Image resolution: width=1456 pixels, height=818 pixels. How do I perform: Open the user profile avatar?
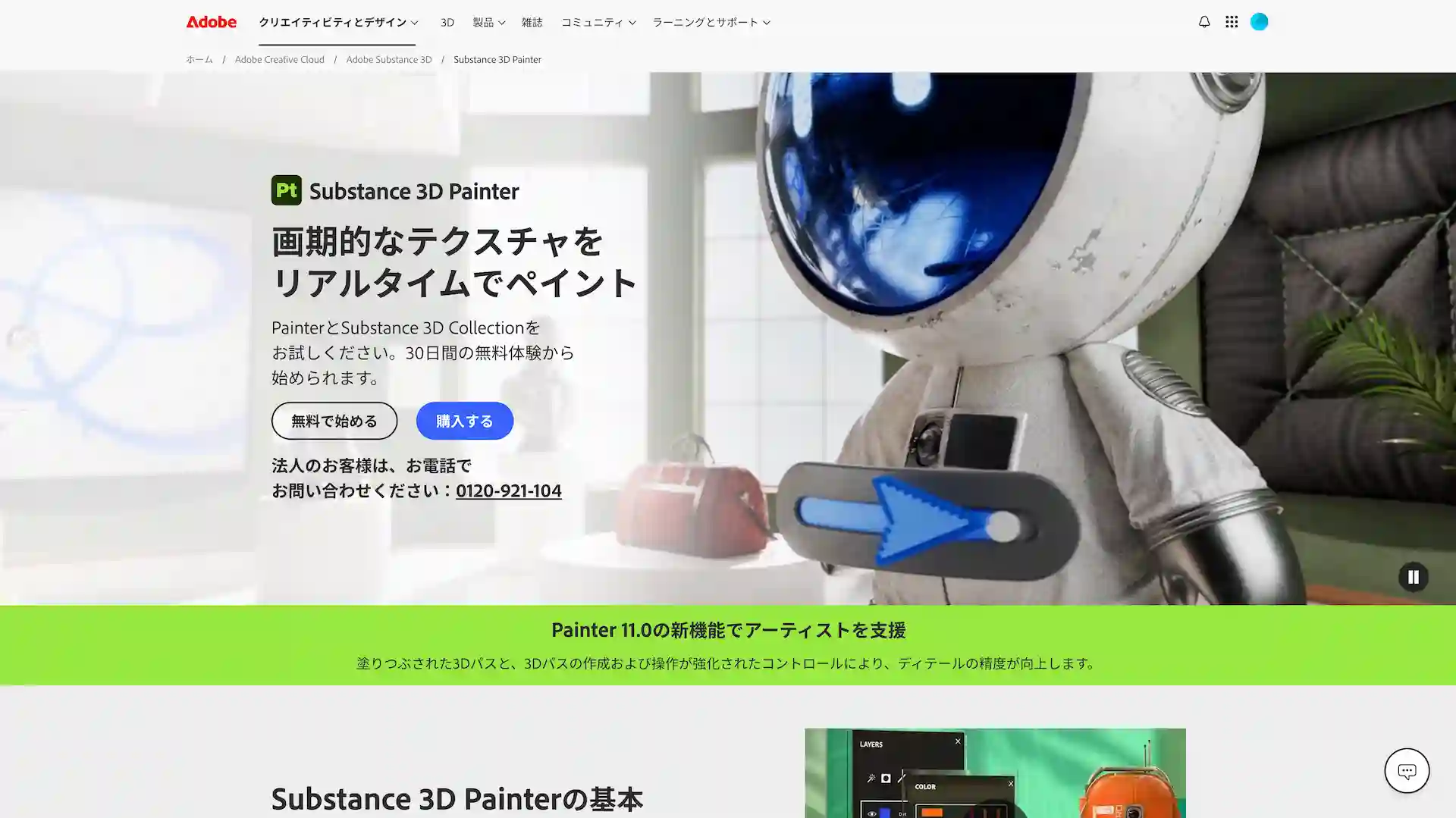pyautogui.click(x=1259, y=22)
